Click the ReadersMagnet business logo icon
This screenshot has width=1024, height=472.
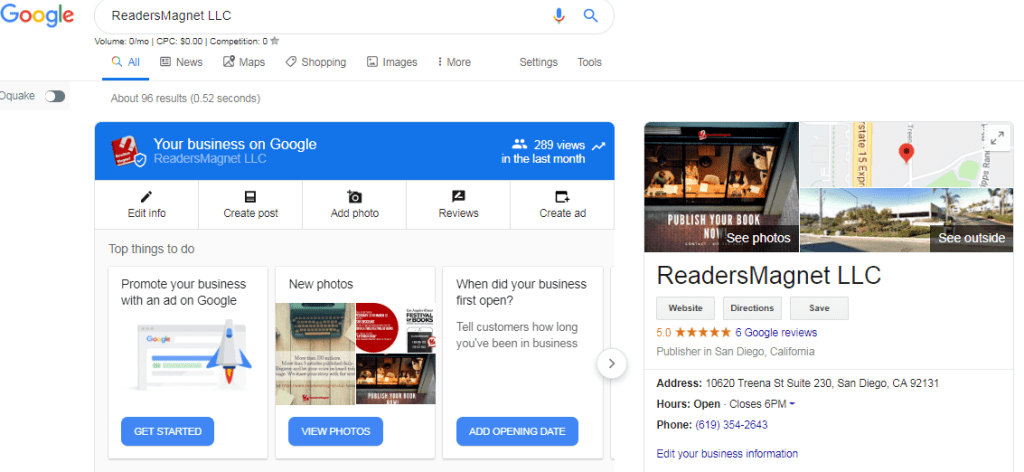127,151
